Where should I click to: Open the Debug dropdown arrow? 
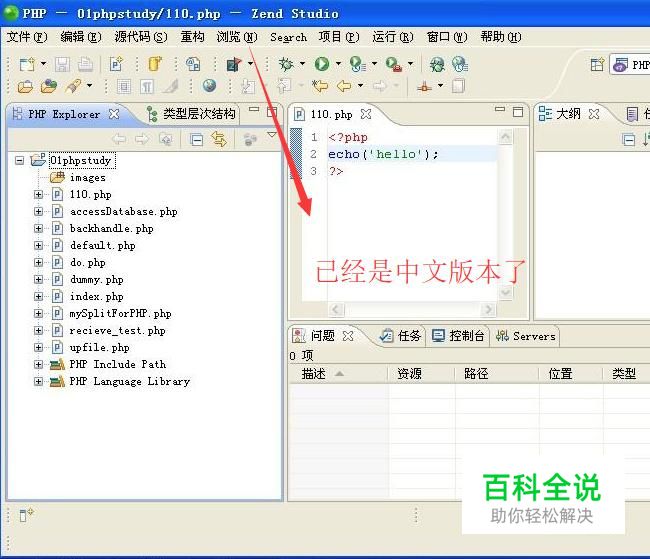pos(302,64)
